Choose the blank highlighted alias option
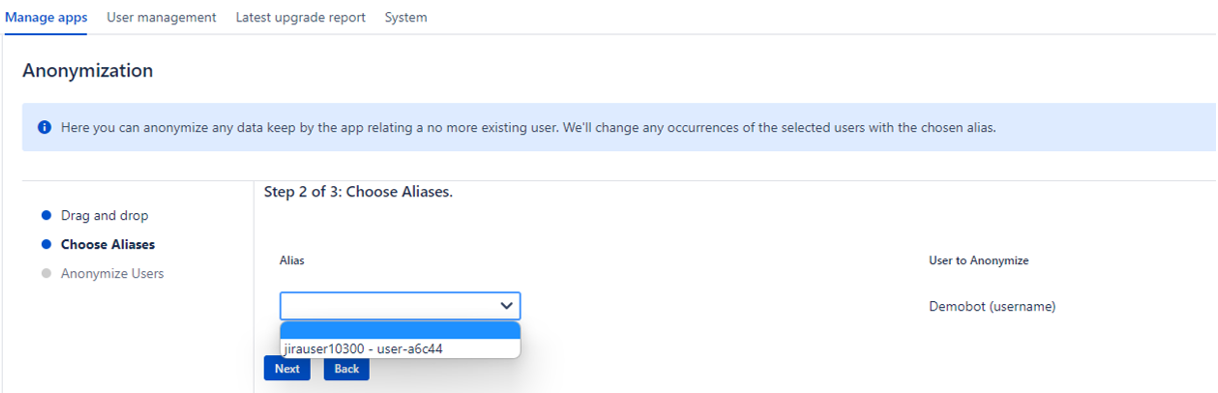This screenshot has width=1218, height=393. pyautogui.click(x=400, y=331)
